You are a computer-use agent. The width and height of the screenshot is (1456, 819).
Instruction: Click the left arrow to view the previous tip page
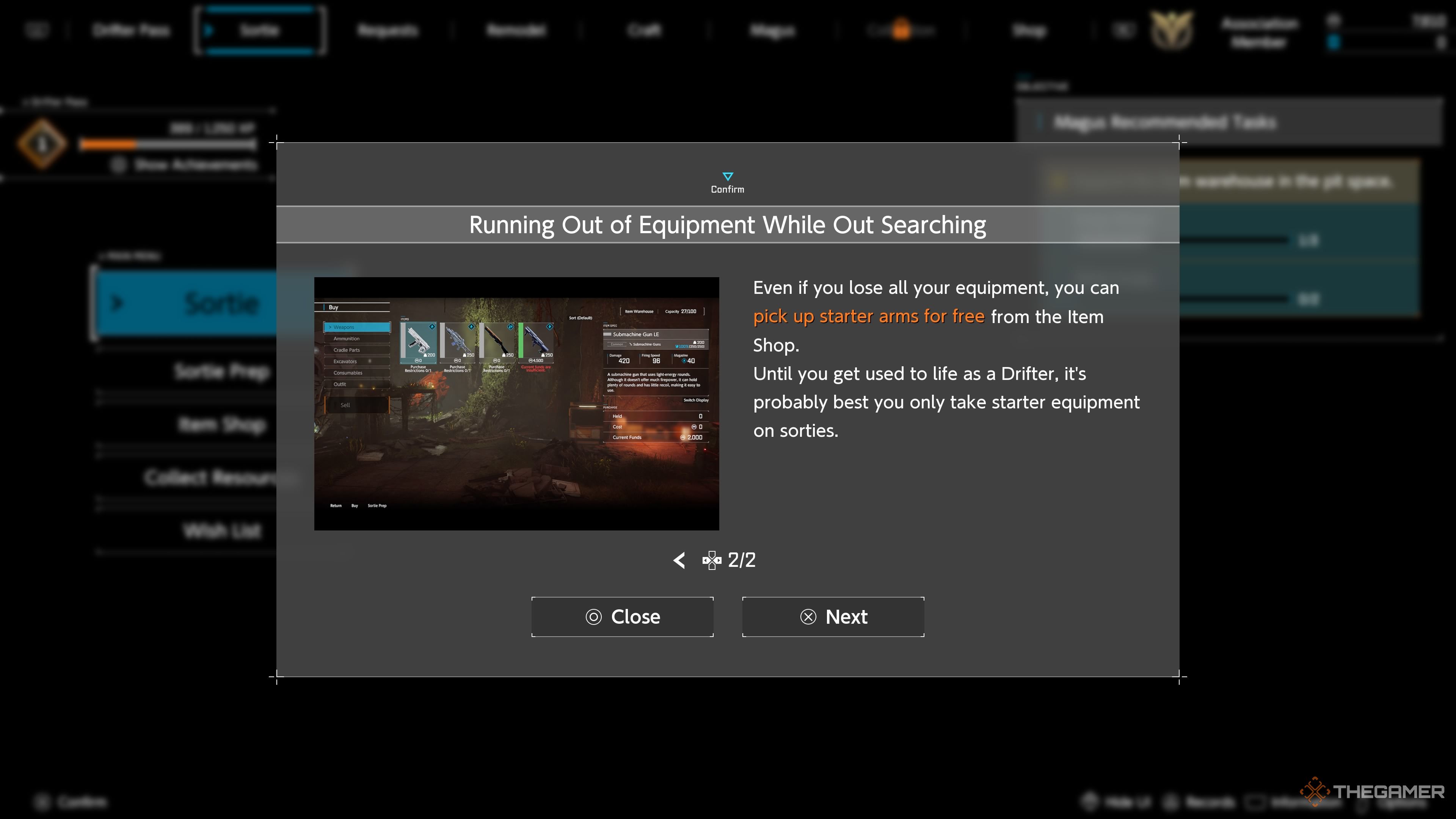click(679, 560)
